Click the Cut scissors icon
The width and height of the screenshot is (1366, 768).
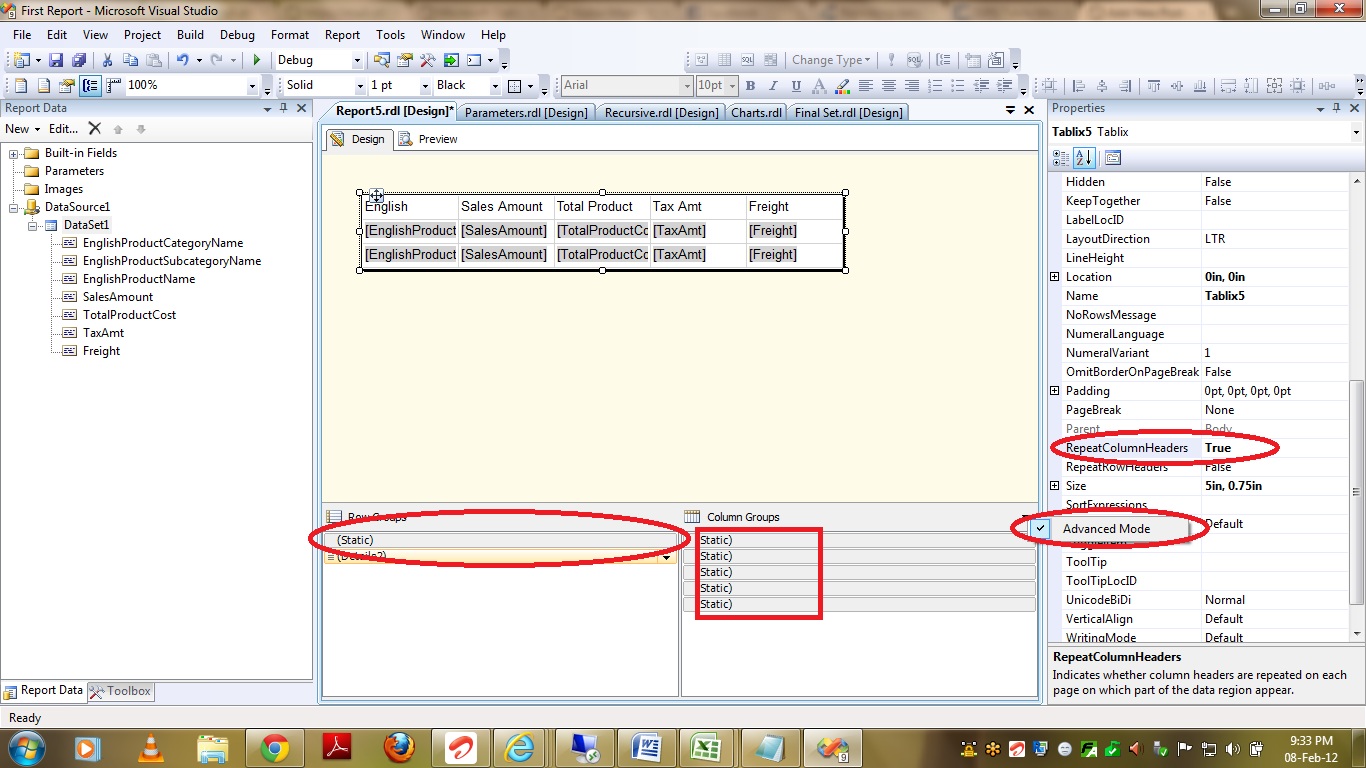click(107, 61)
